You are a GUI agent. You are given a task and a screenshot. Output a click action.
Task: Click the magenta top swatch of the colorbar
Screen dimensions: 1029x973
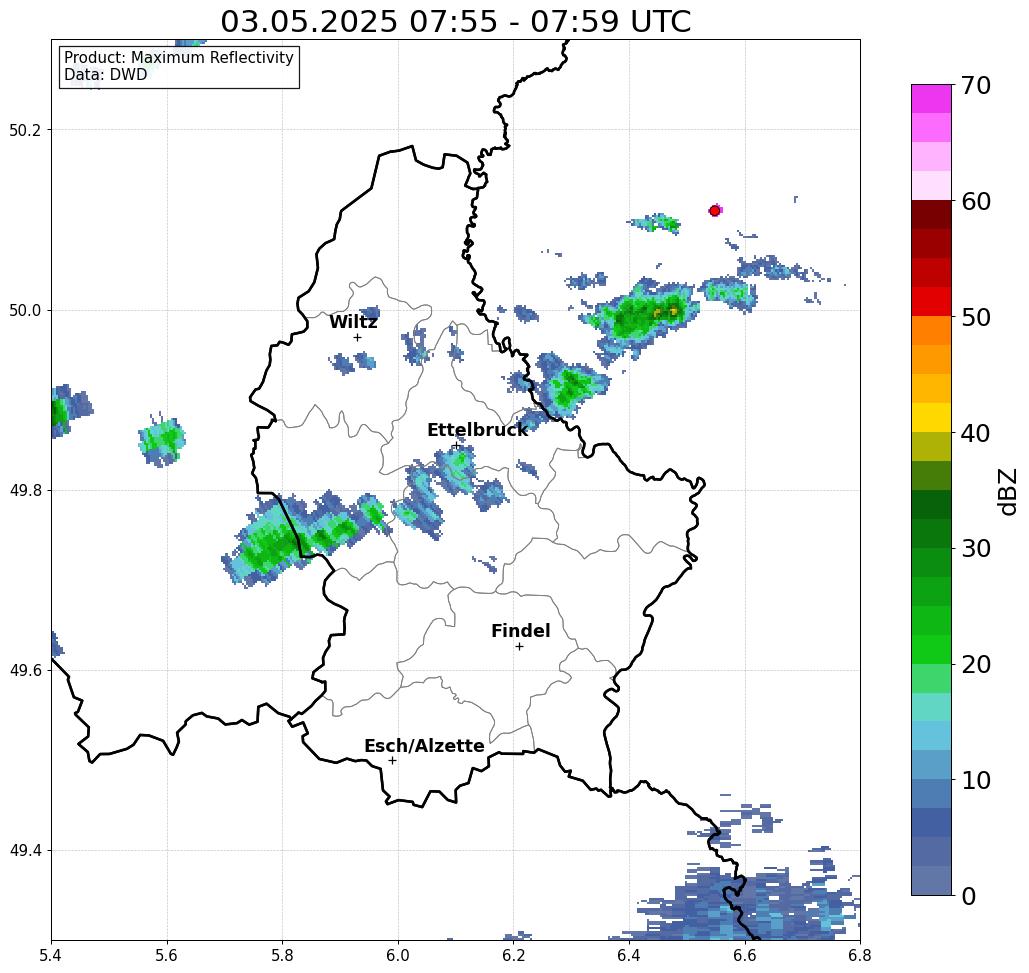931,99
